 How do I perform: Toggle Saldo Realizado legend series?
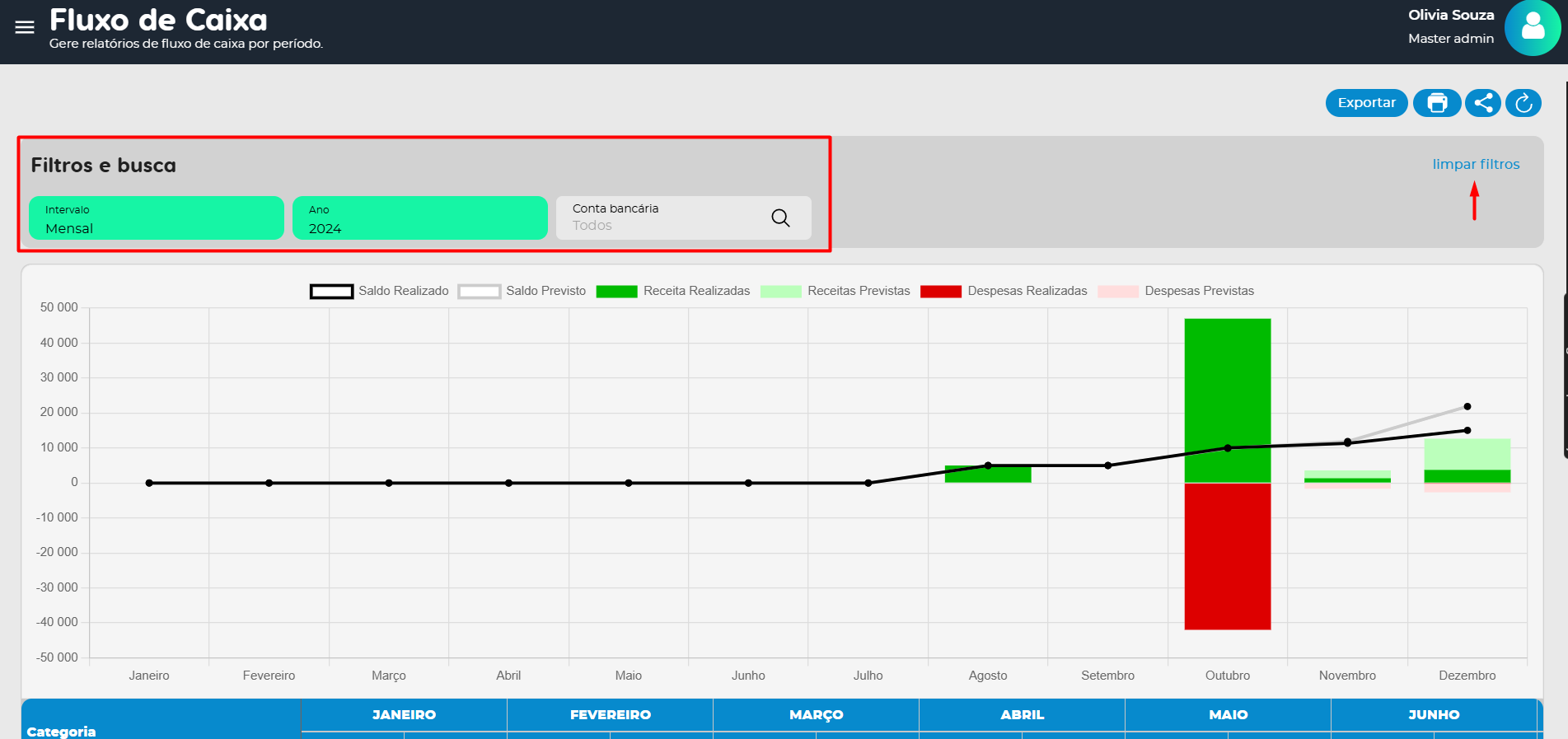click(380, 291)
